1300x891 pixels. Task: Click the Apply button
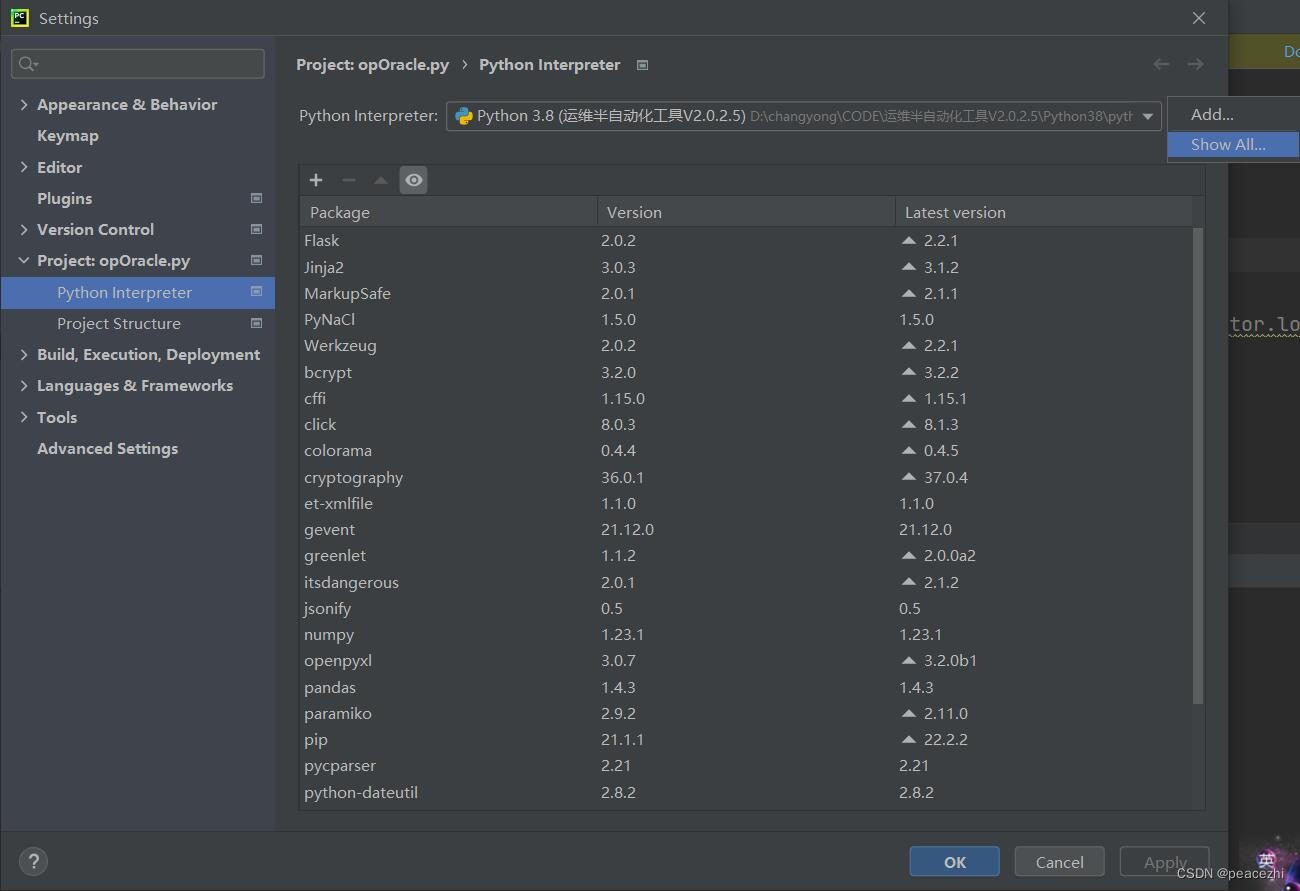[x=1164, y=862]
